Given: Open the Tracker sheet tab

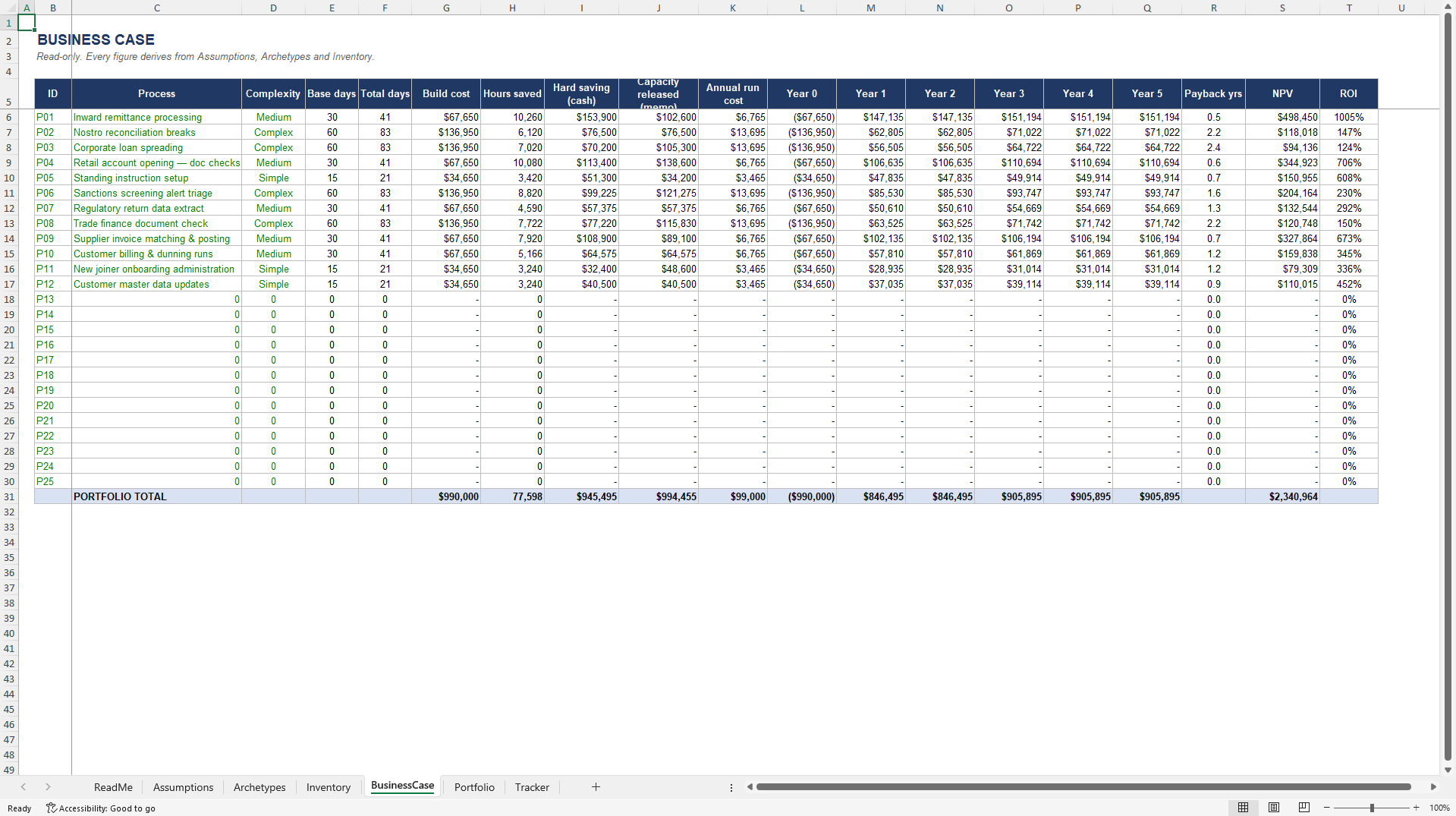Looking at the screenshot, I should 532,787.
